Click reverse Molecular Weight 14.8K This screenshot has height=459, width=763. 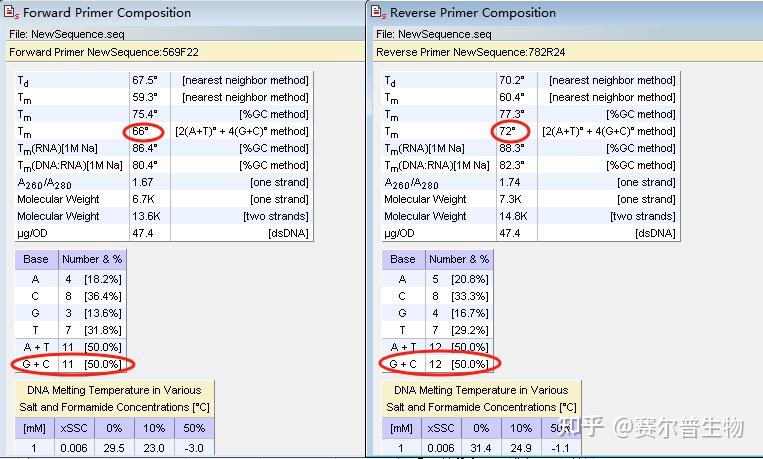coord(513,217)
